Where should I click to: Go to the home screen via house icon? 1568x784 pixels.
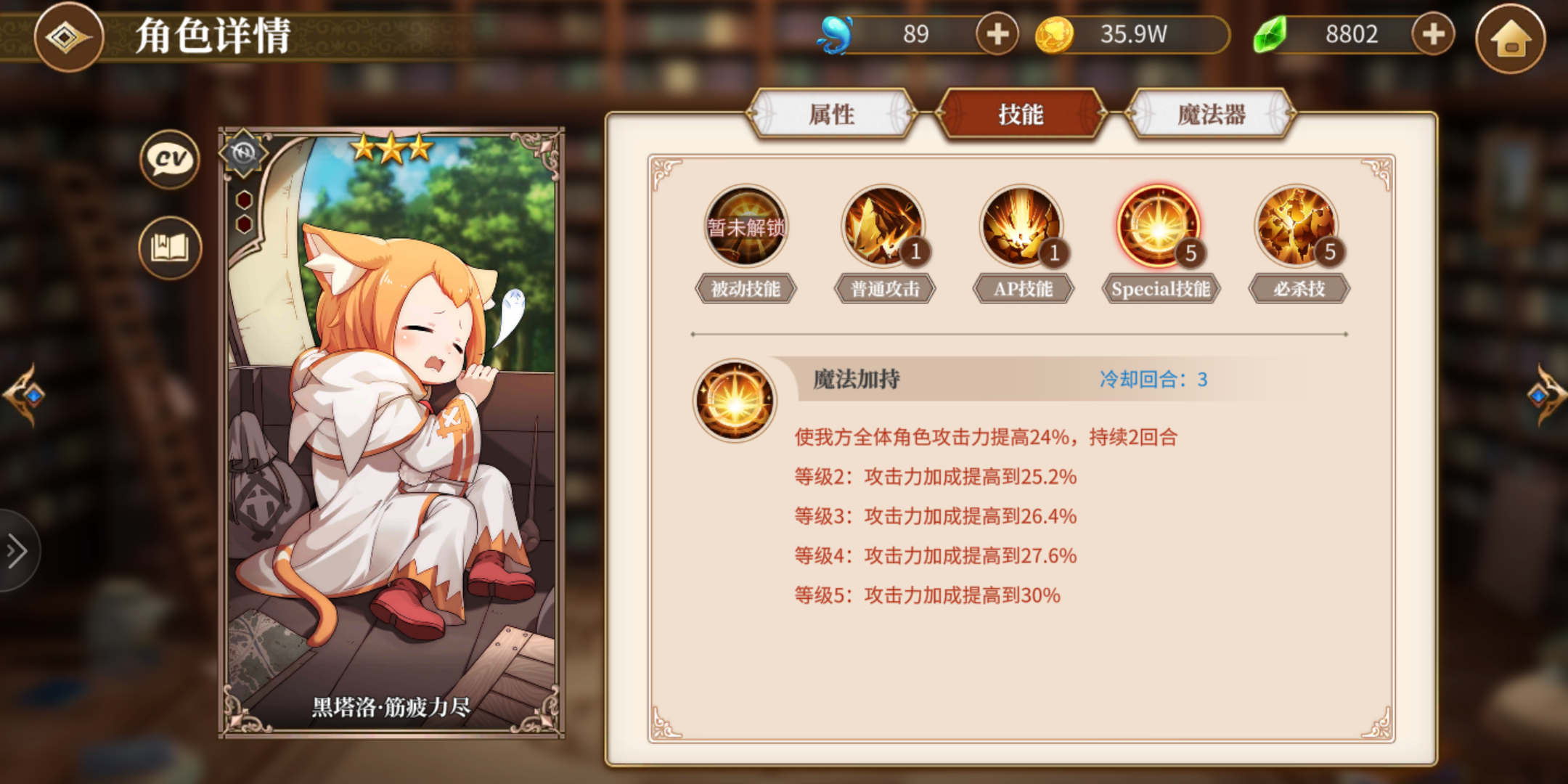pos(1511,37)
